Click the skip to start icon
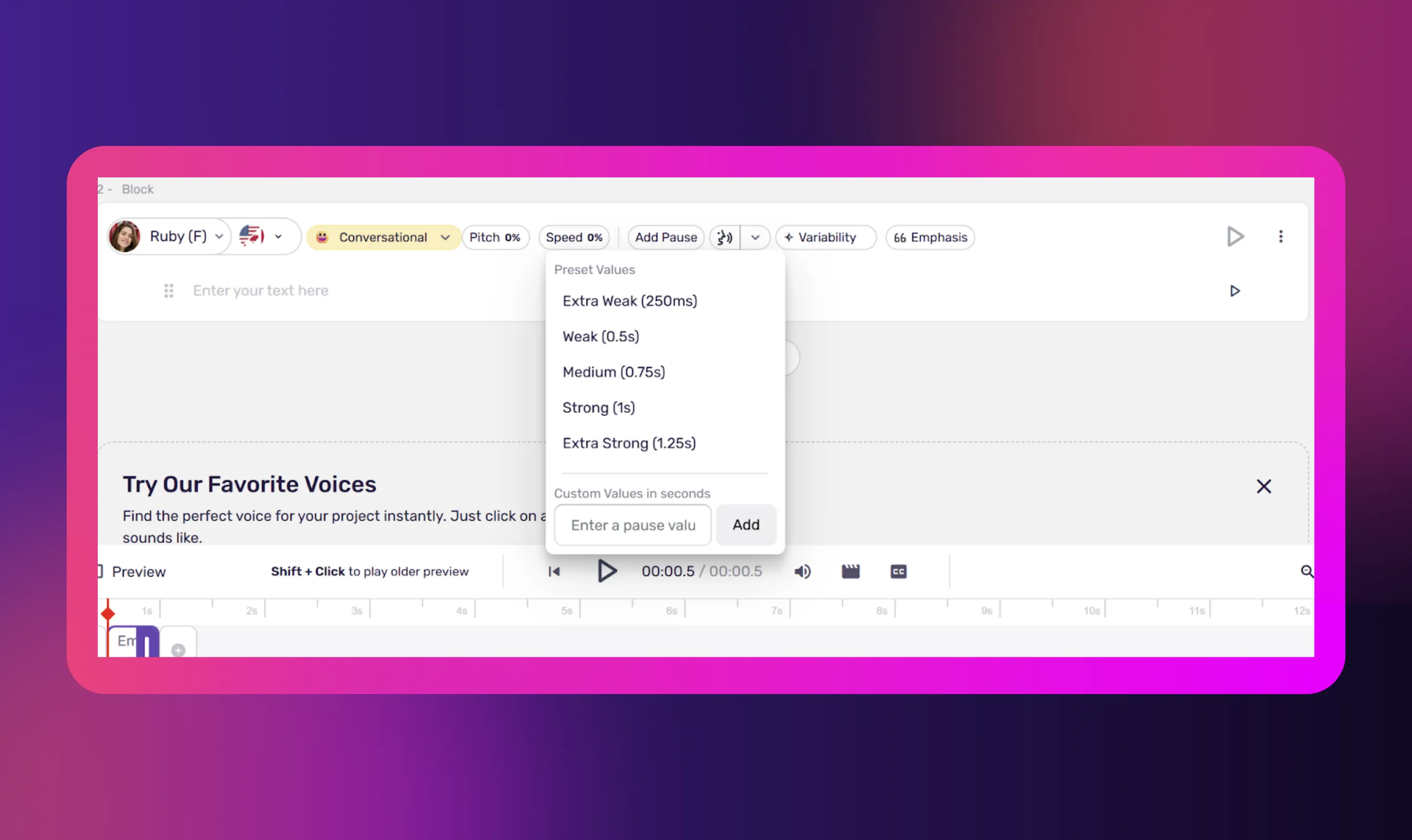 coord(554,572)
